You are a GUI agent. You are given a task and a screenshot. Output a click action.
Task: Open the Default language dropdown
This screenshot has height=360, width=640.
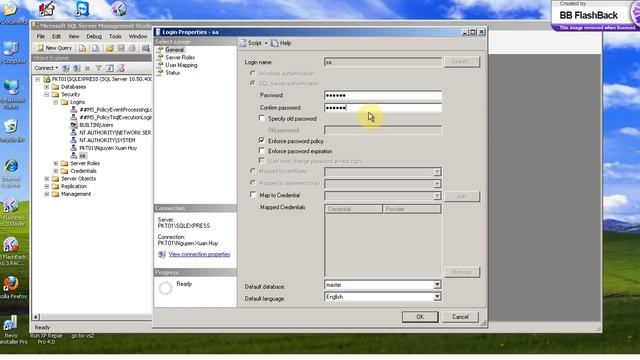[x=437, y=297]
